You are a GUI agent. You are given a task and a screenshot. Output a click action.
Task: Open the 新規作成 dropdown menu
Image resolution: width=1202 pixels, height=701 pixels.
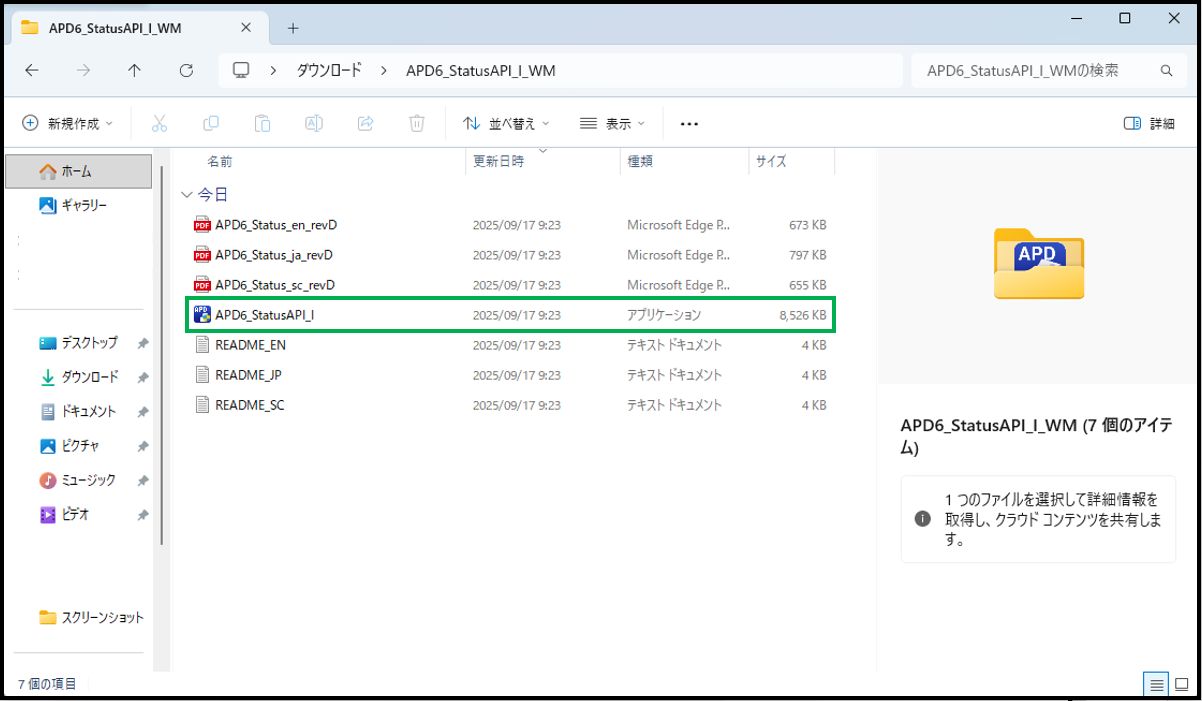68,123
